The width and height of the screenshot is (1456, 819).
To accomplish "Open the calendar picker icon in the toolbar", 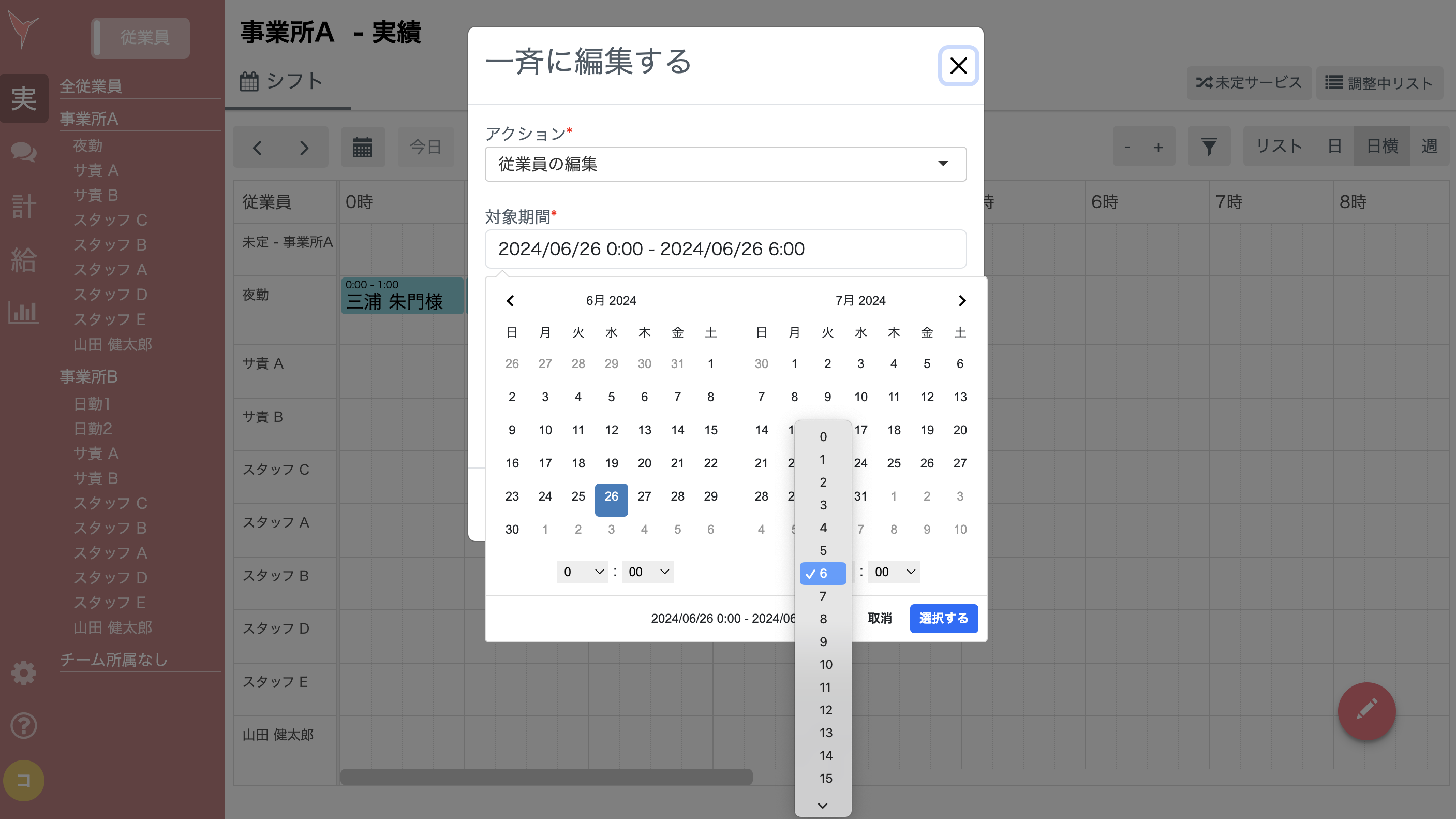I will click(362, 147).
